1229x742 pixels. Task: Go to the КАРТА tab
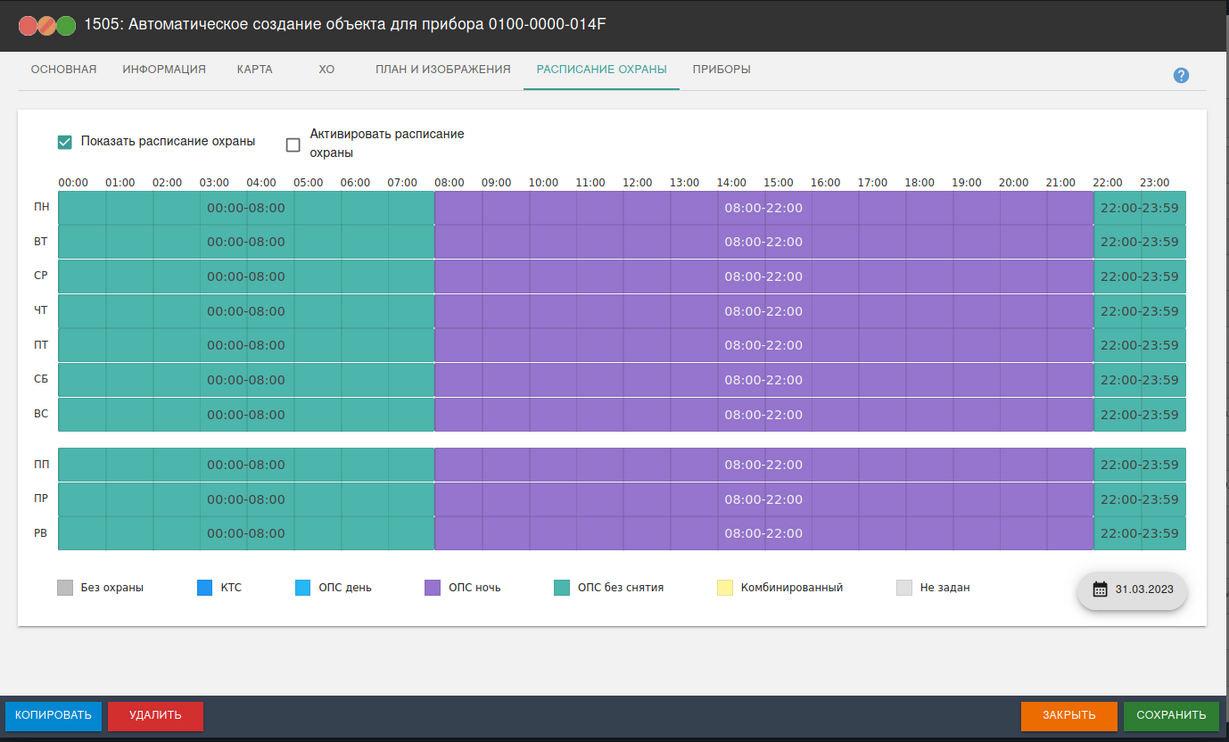tap(254, 70)
